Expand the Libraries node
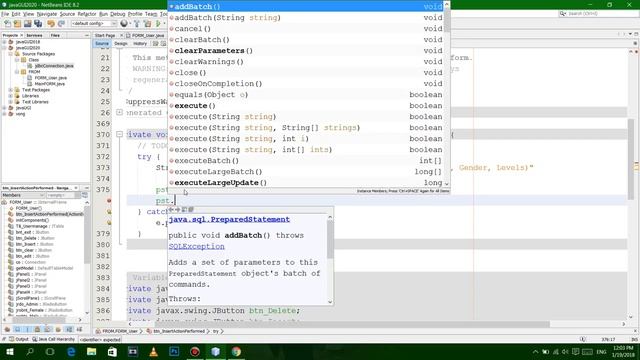This screenshot has height=360, width=640. 10,96
